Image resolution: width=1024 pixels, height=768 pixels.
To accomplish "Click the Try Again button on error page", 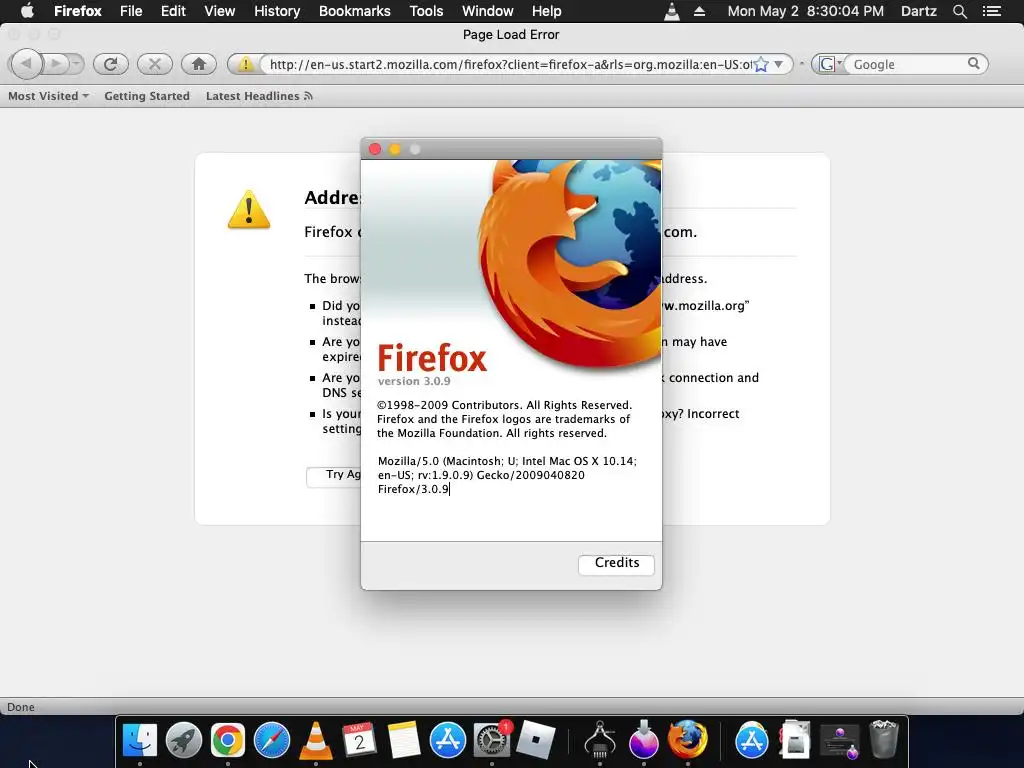I will point(334,475).
